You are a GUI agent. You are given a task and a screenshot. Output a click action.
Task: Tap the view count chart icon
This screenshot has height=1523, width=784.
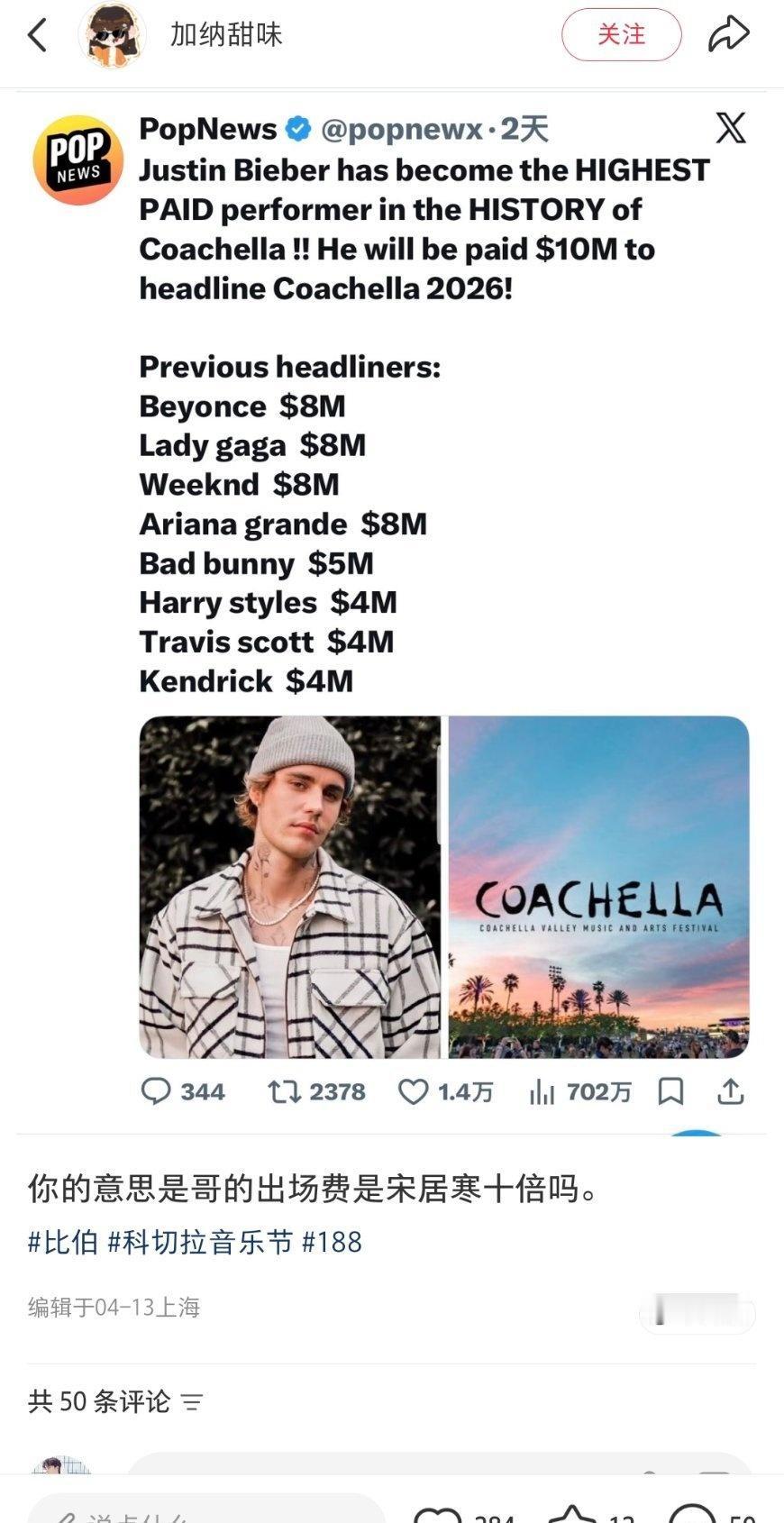[x=542, y=1092]
